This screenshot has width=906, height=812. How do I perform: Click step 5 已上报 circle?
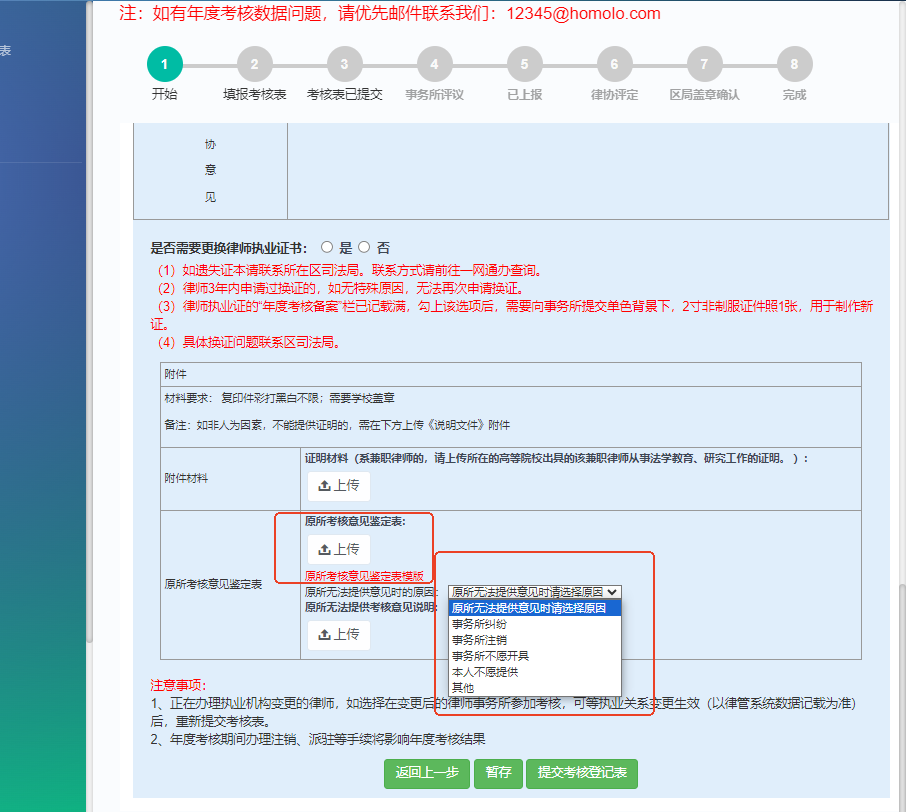524,65
